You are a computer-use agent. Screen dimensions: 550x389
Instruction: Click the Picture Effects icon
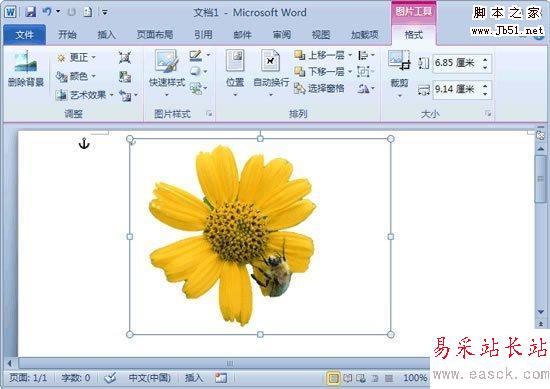(x=195, y=72)
